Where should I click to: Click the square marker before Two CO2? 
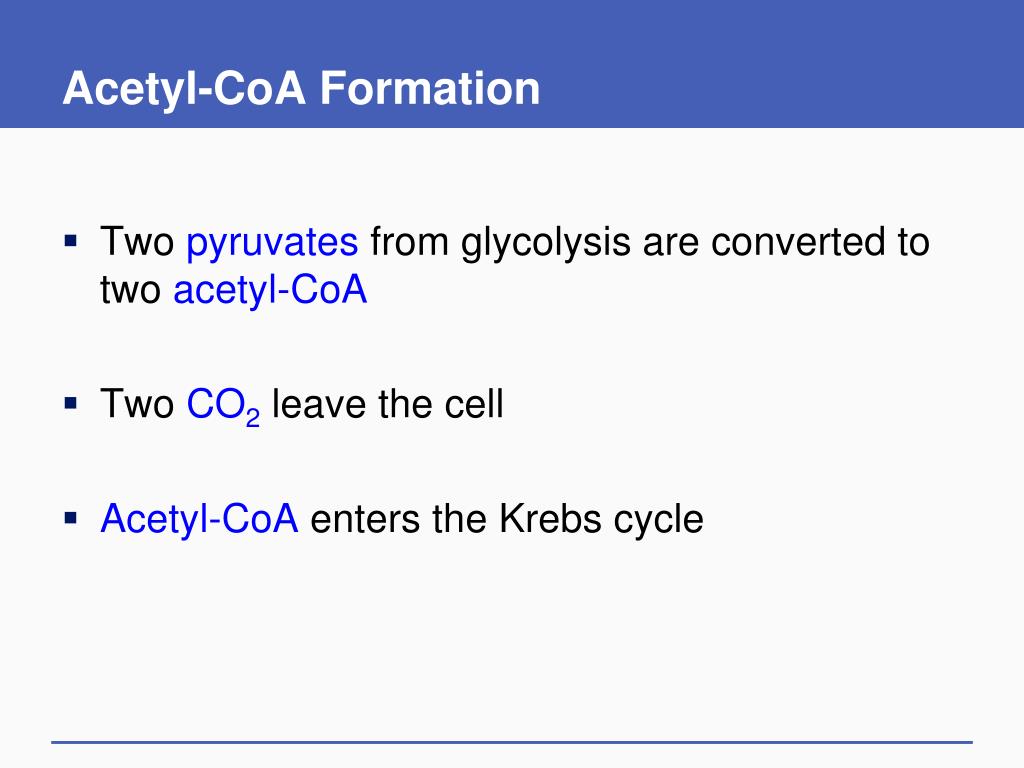[x=71, y=404]
